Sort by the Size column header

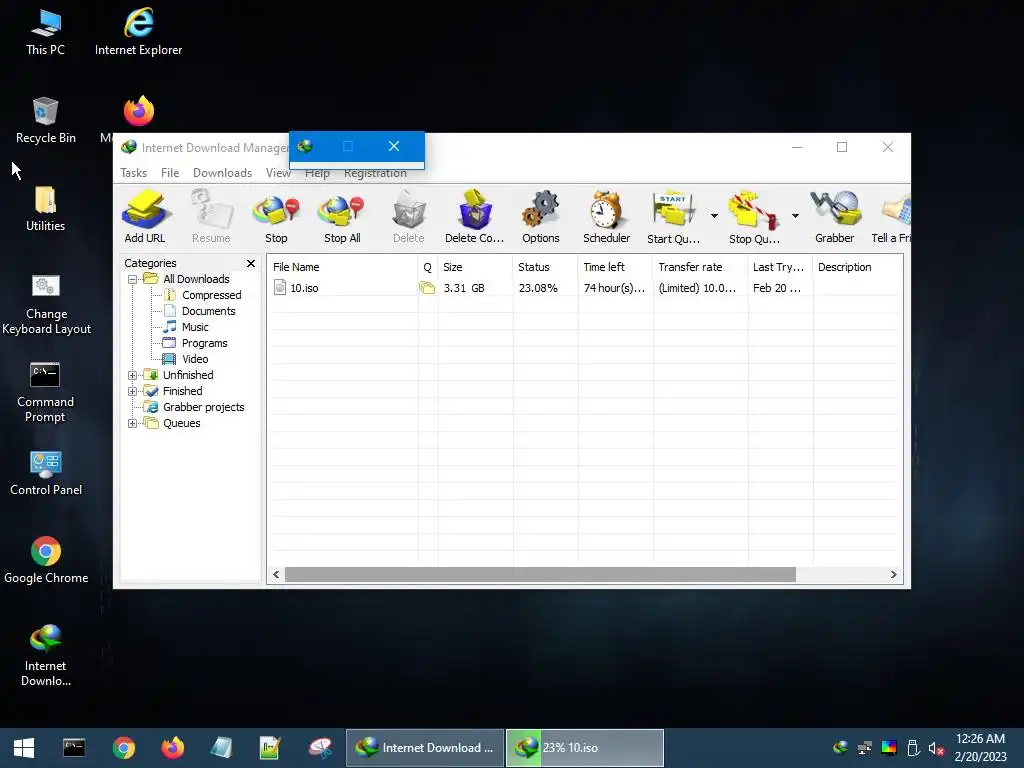click(475, 267)
